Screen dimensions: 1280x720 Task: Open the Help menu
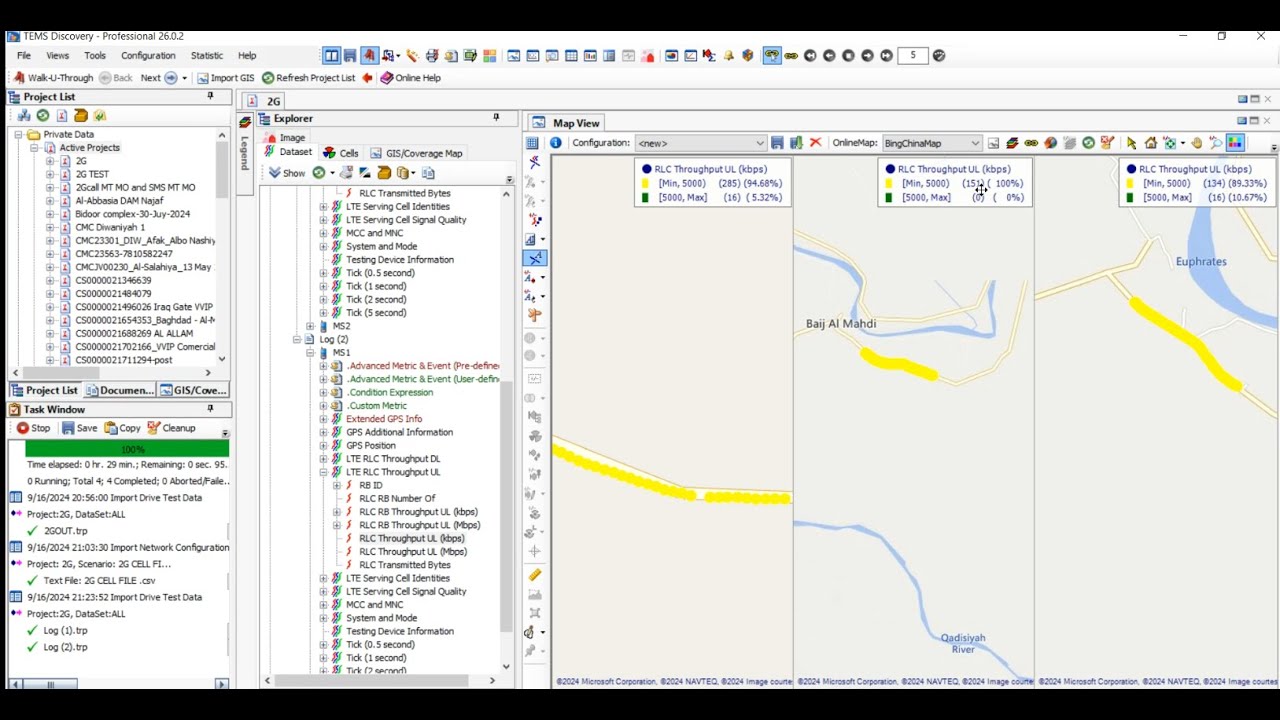click(247, 56)
